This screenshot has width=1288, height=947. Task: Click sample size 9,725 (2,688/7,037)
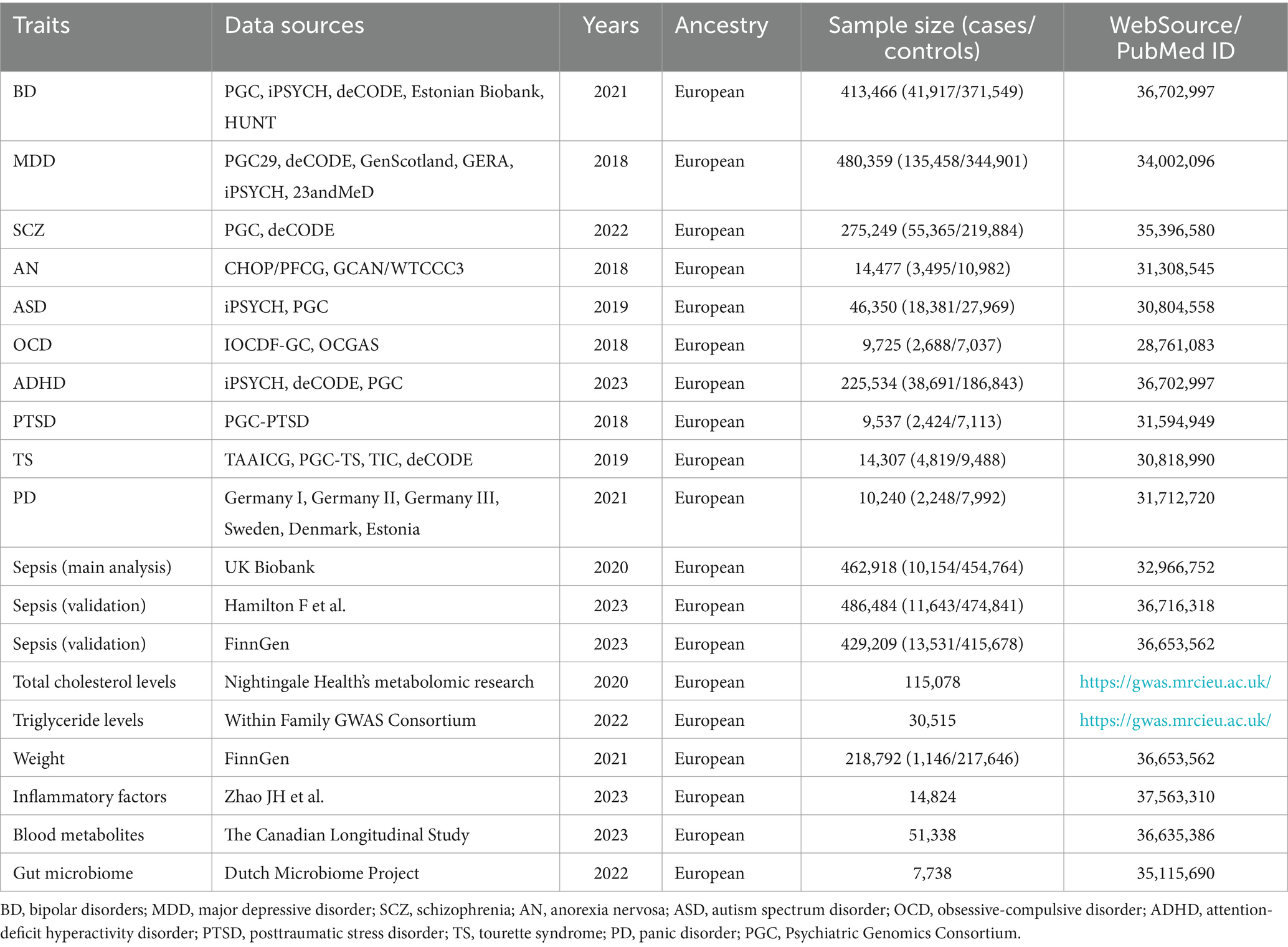[932, 345]
